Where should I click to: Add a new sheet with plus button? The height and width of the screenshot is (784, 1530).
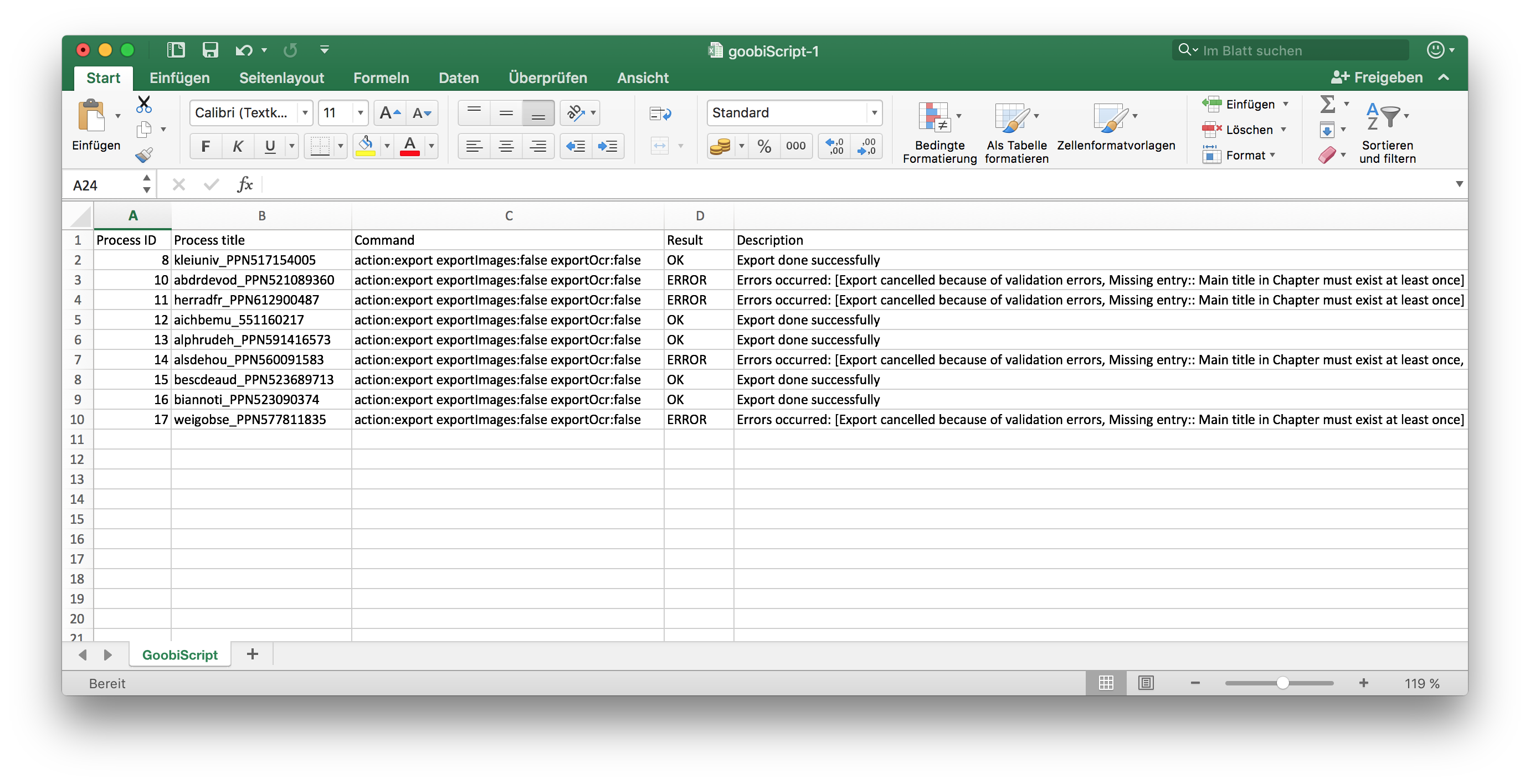click(253, 654)
